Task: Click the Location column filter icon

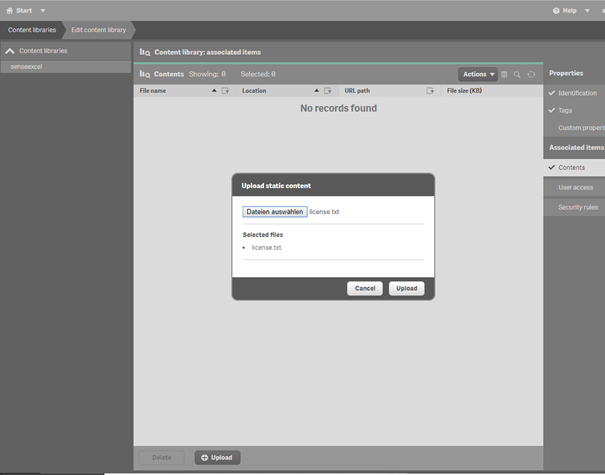Action: click(x=327, y=91)
